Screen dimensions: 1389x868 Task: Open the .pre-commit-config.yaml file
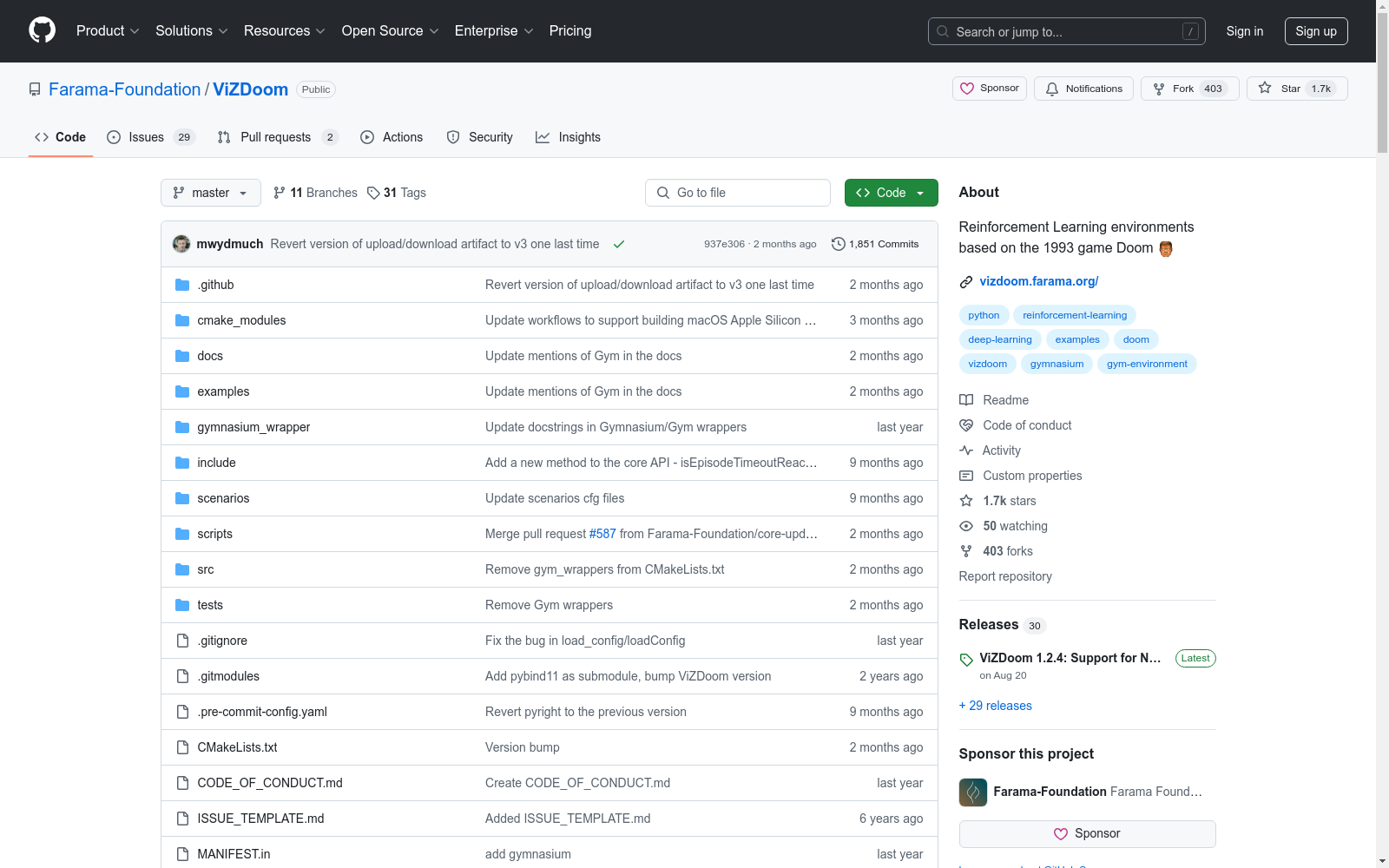(x=262, y=712)
